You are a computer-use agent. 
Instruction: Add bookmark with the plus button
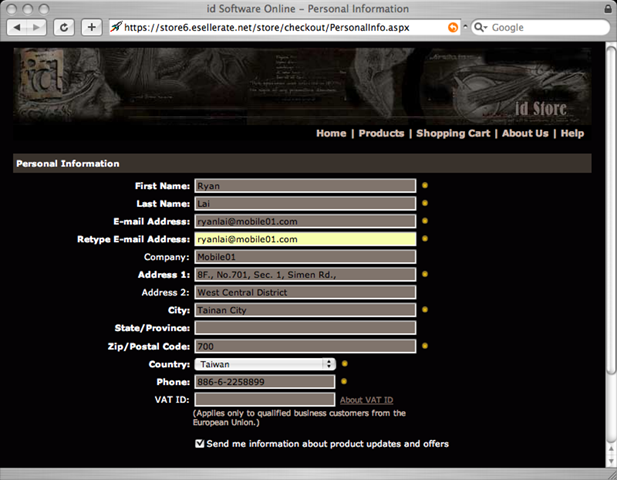tap(92, 27)
